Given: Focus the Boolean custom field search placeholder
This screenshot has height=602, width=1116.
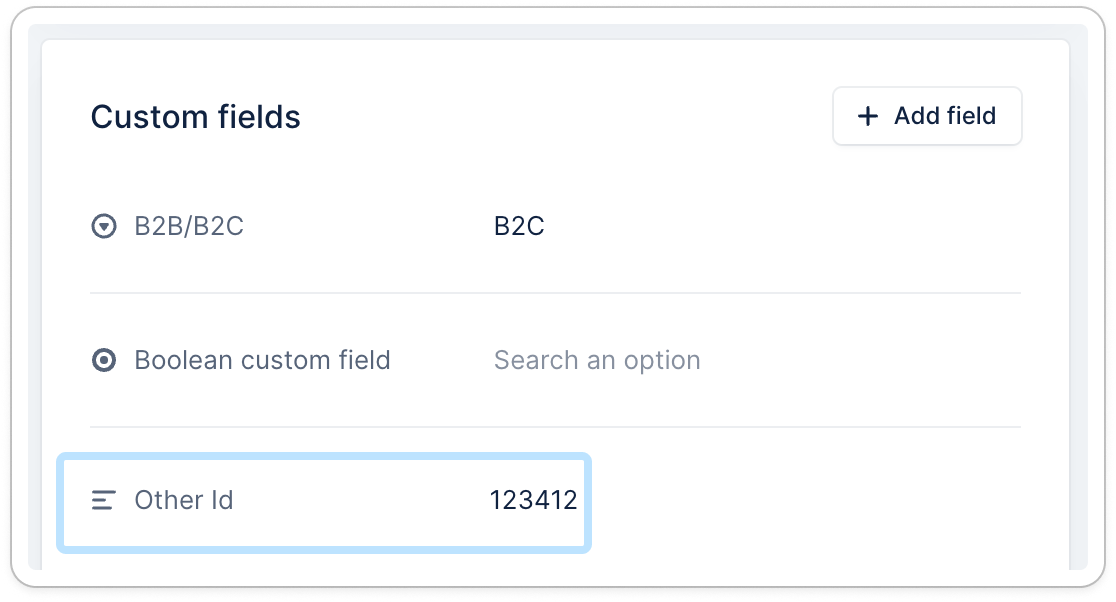Looking at the screenshot, I should 597,360.
